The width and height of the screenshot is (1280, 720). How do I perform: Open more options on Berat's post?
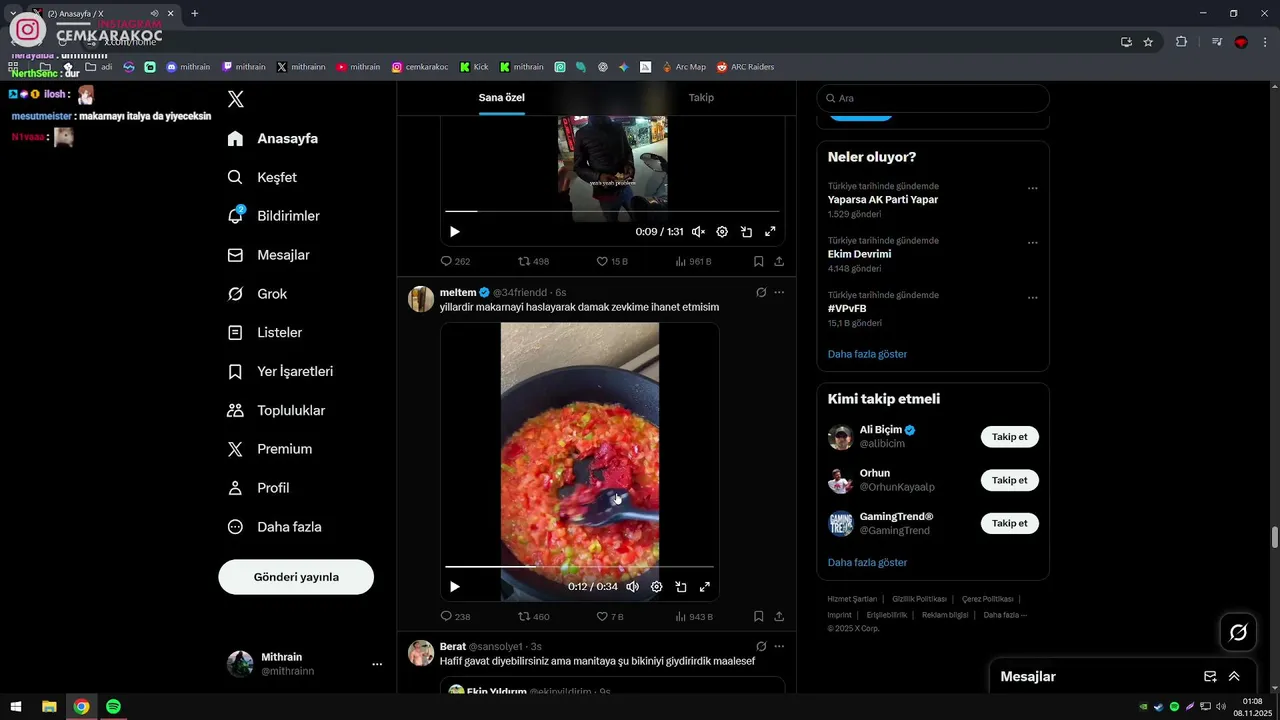pos(779,647)
